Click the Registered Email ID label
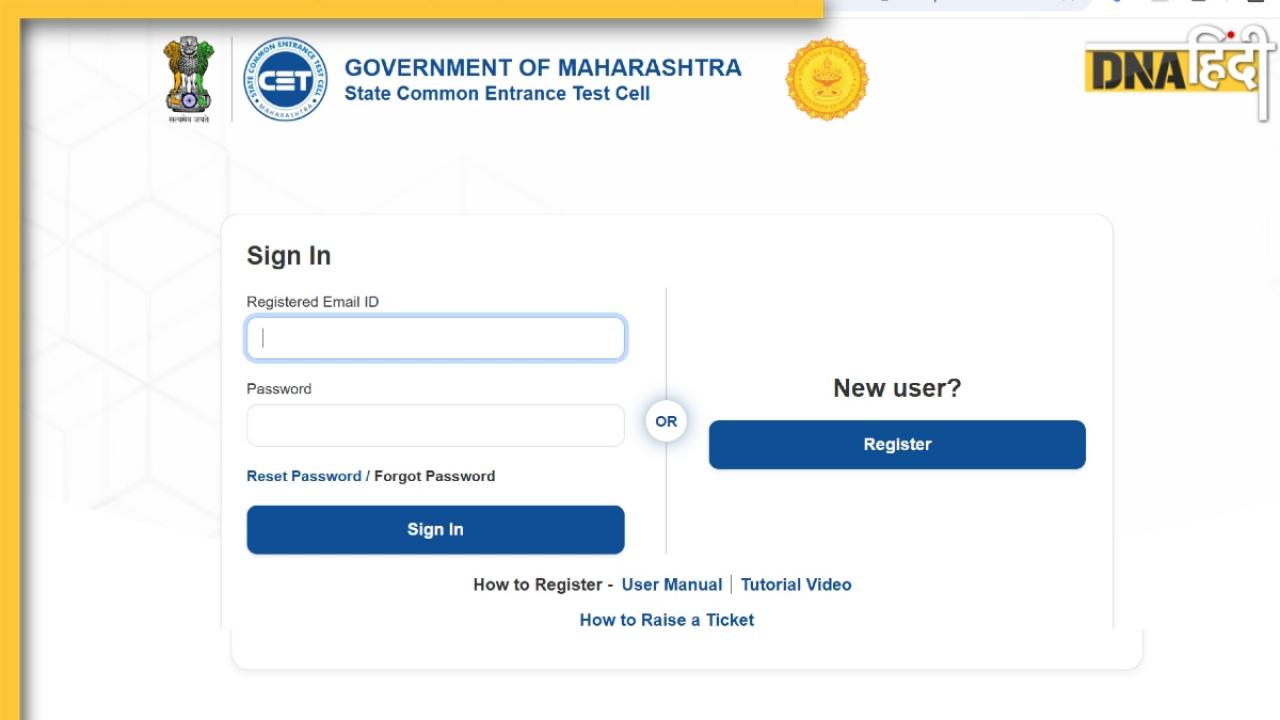Screen dimensions: 1280x720 pyautogui.click(x=313, y=302)
